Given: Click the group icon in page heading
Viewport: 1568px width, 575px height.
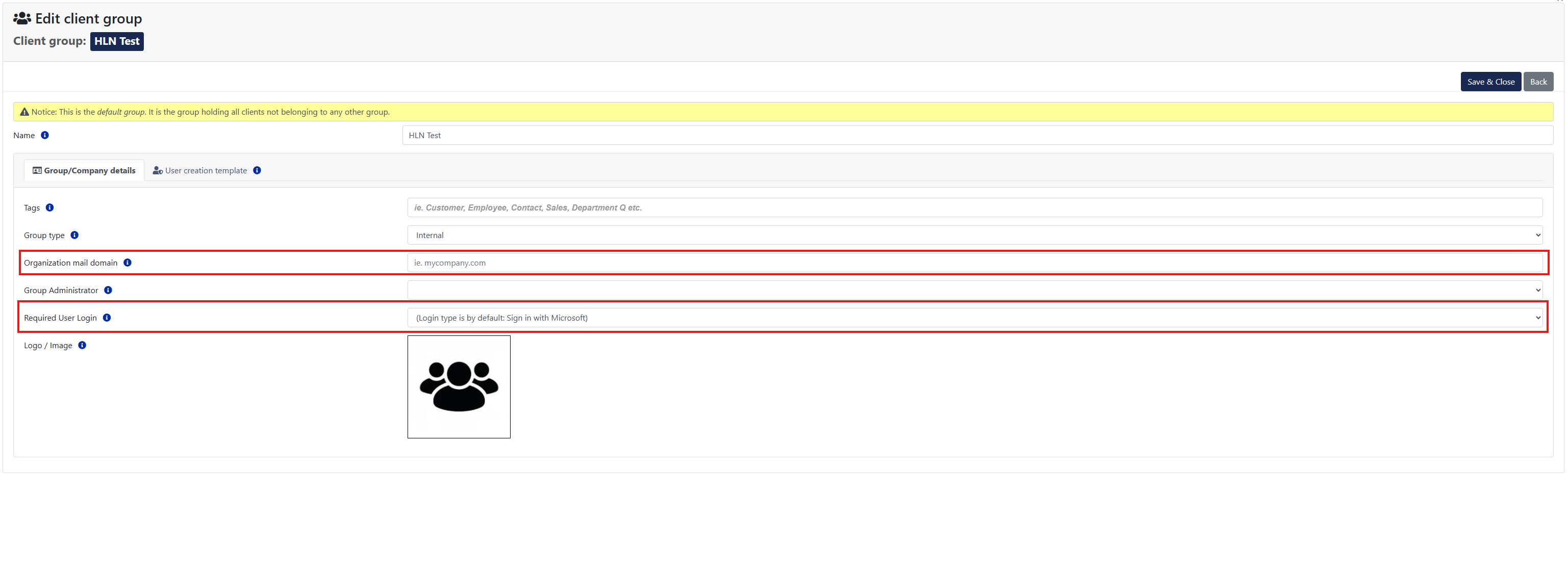Looking at the screenshot, I should pyautogui.click(x=22, y=18).
